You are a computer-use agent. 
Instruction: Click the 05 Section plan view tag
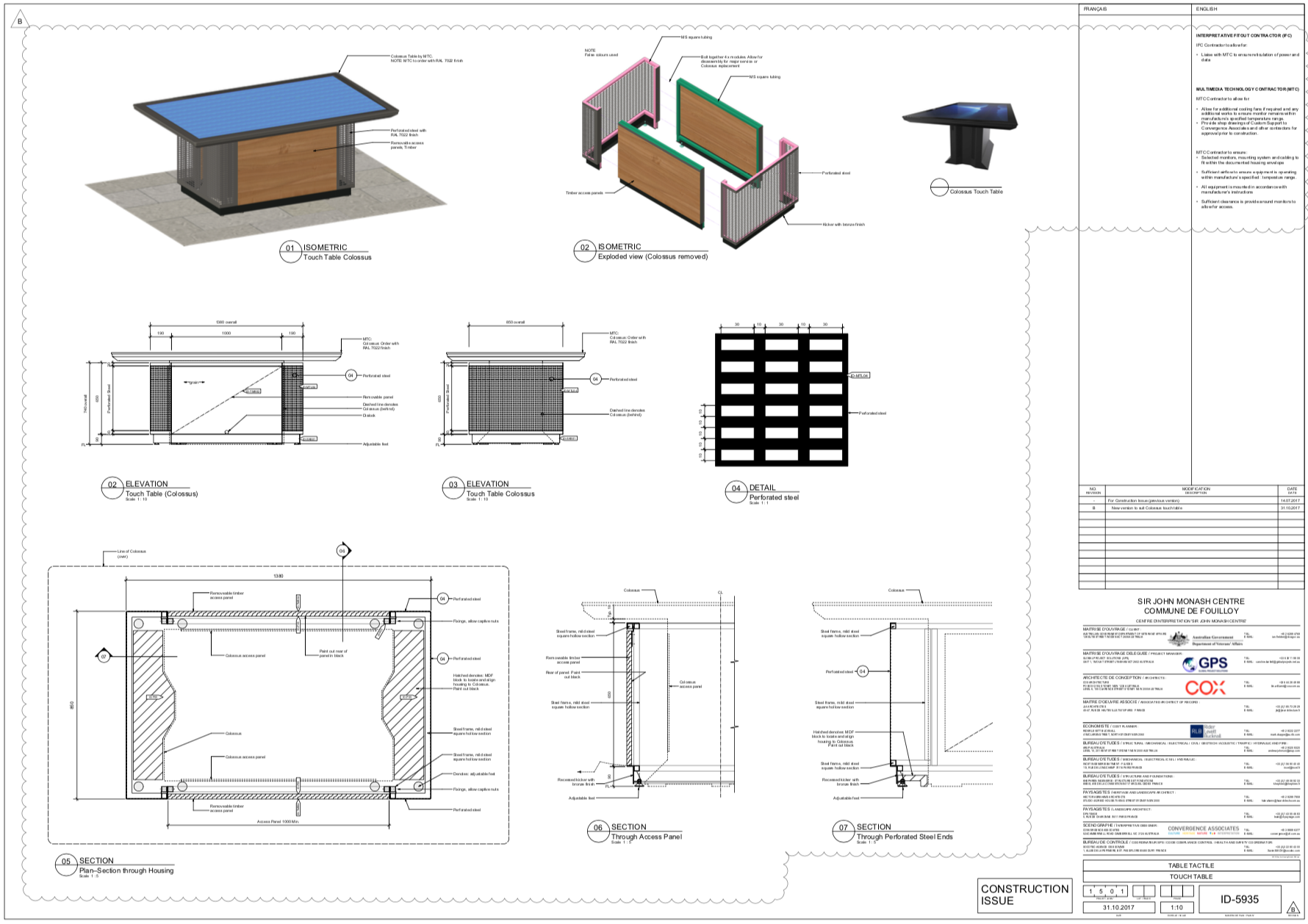(x=66, y=865)
